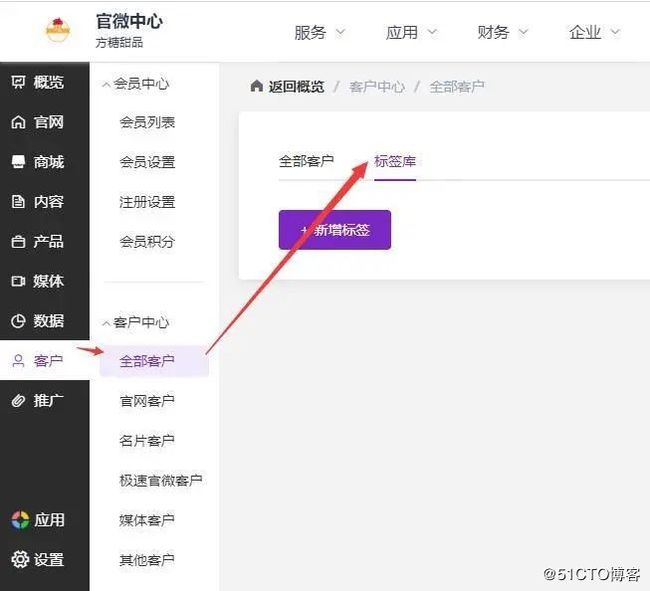Open the 设置 gear icon

pyautogui.click(x=20, y=560)
